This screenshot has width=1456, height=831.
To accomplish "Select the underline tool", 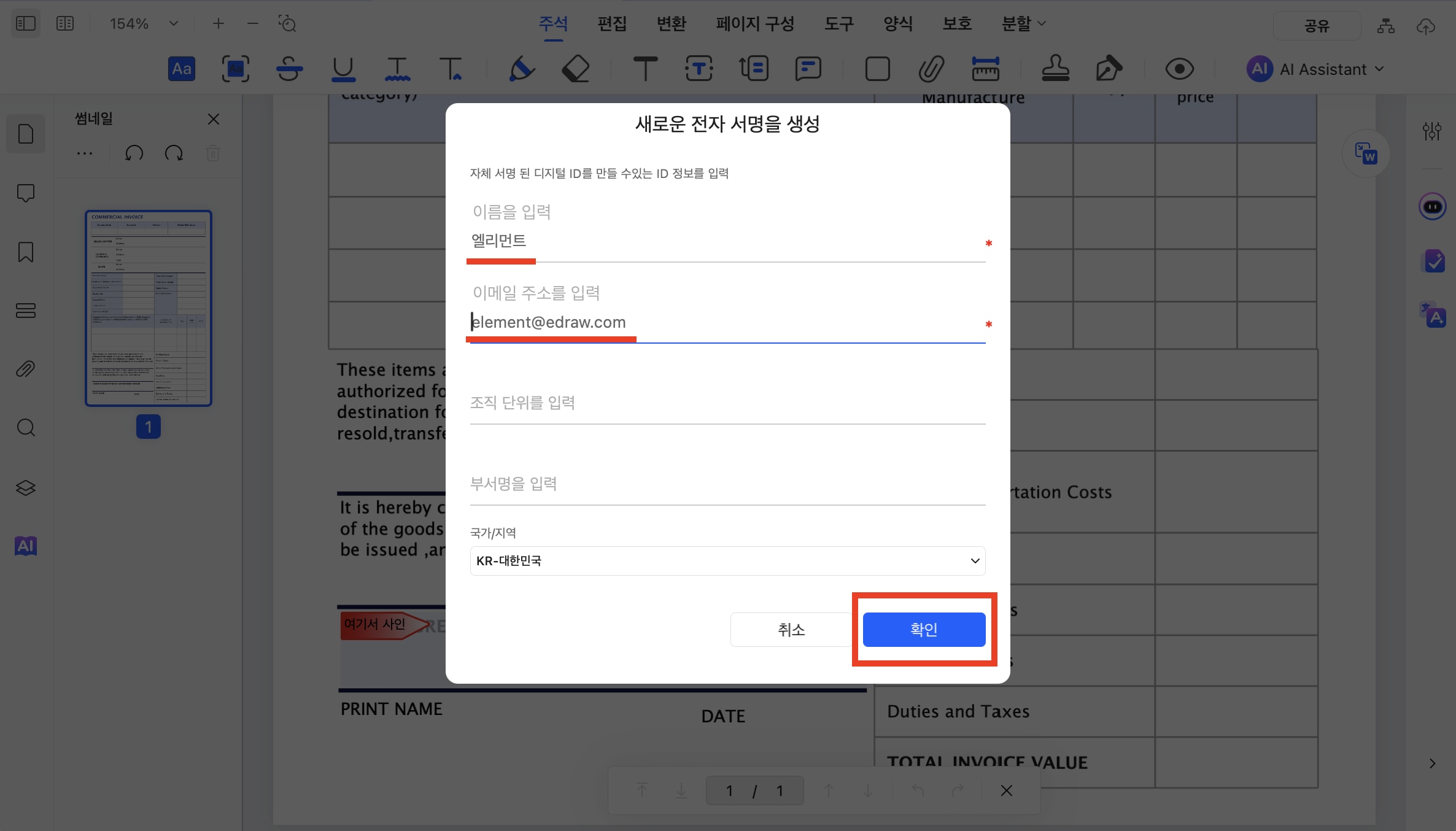I will (x=343, y=69).
